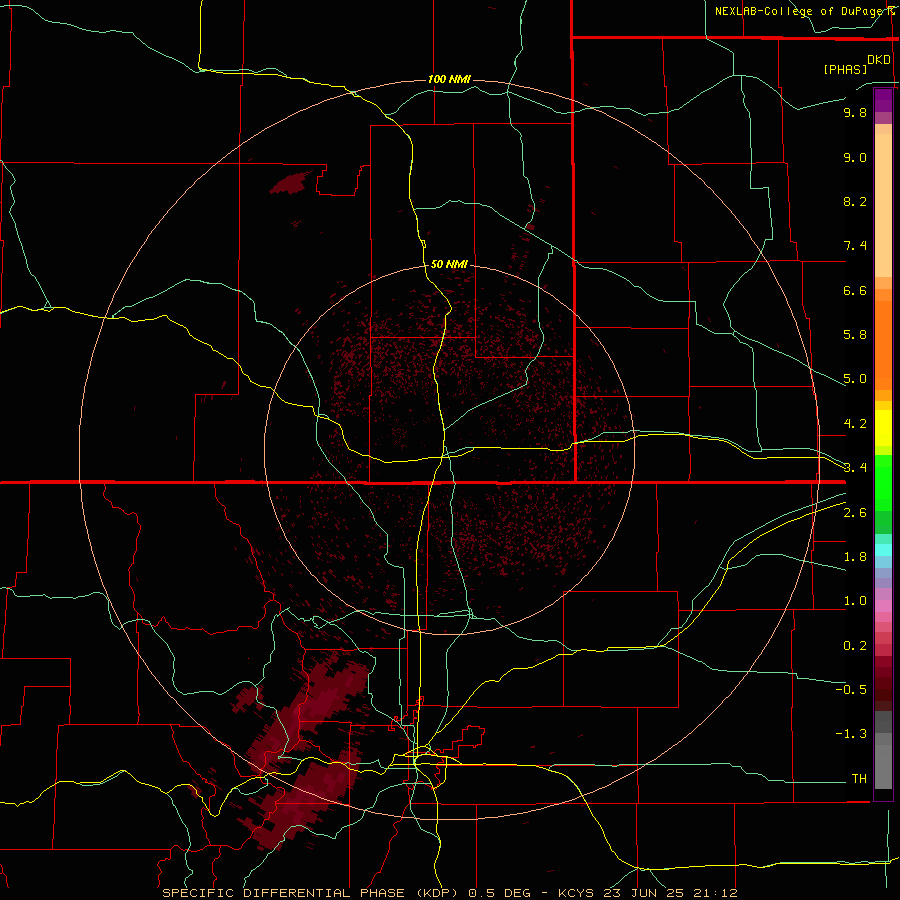Click the 2.6 scale value
The width and height of the screenshot is (900, 900).
coord(855,513)
